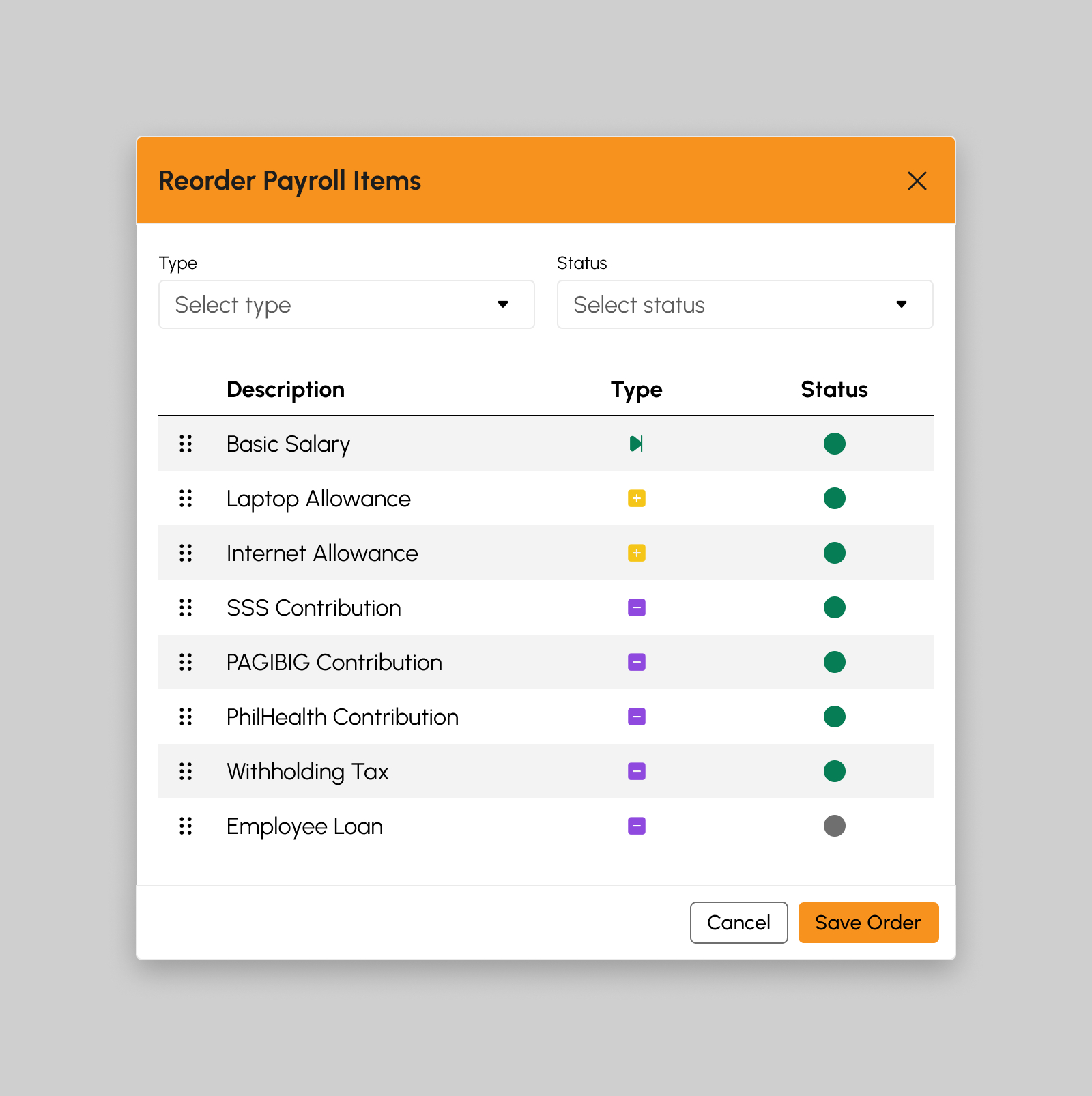
Task: Select the Employee Loan row text
Action: (305, 826)
